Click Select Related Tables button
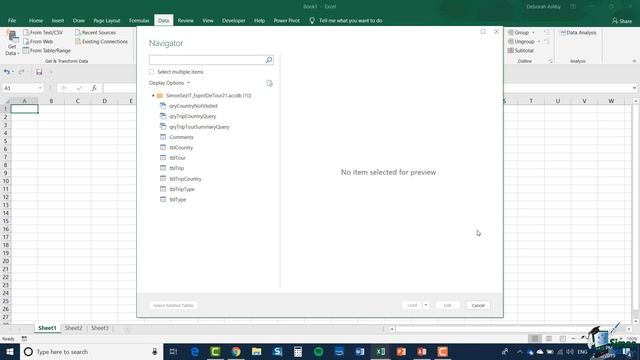Viewport: 640px width, 360px height. (173, 305)
